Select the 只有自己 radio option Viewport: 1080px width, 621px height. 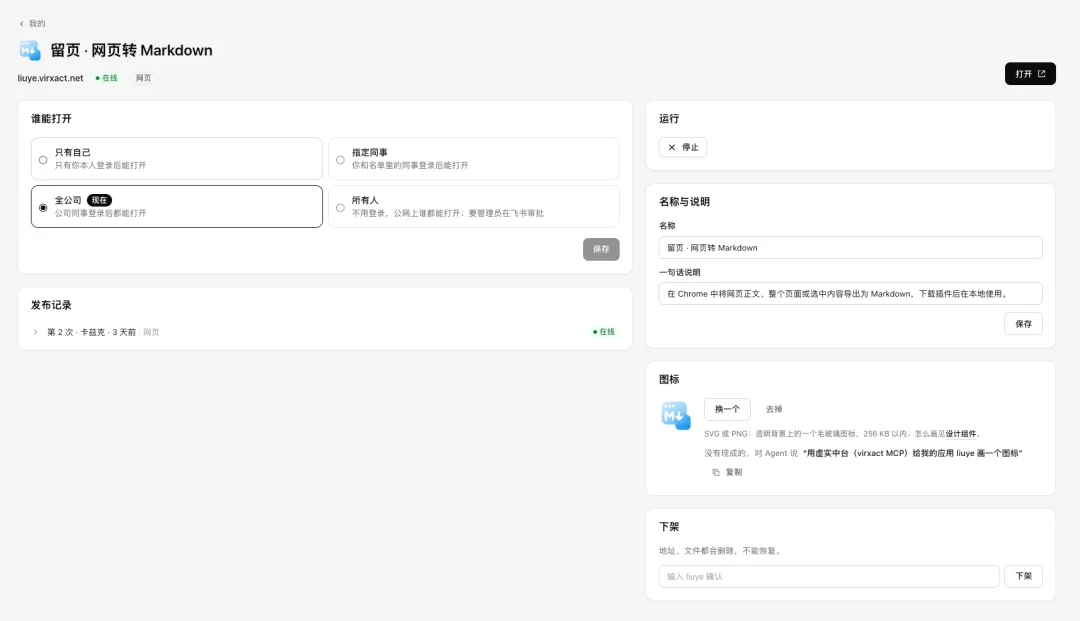coord(43,160)
